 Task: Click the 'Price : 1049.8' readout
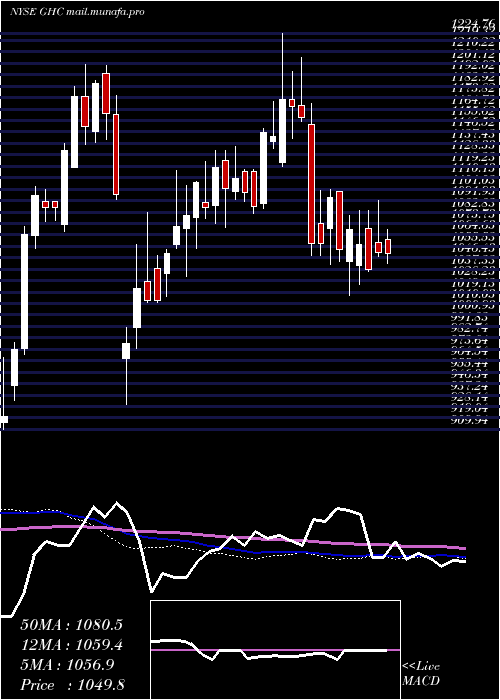coord(71,685)
